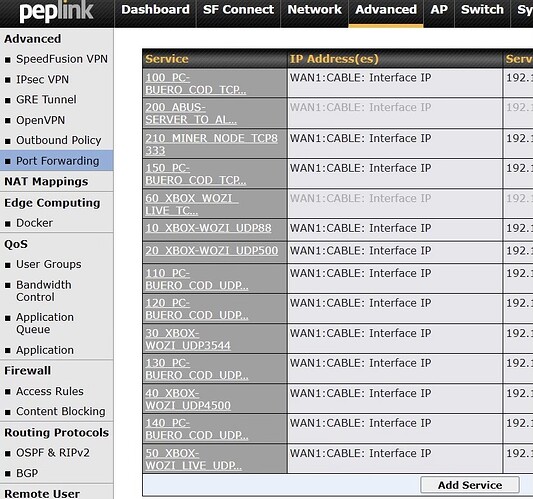Go to the Network tab
The width and height of the screenshot is (533, 499).
point(314,10)
